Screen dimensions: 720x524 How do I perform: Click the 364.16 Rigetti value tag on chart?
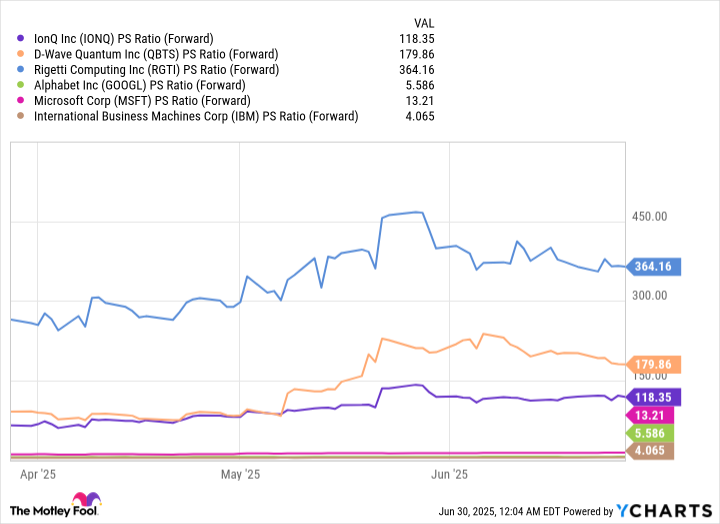click(x=654, y=267)
